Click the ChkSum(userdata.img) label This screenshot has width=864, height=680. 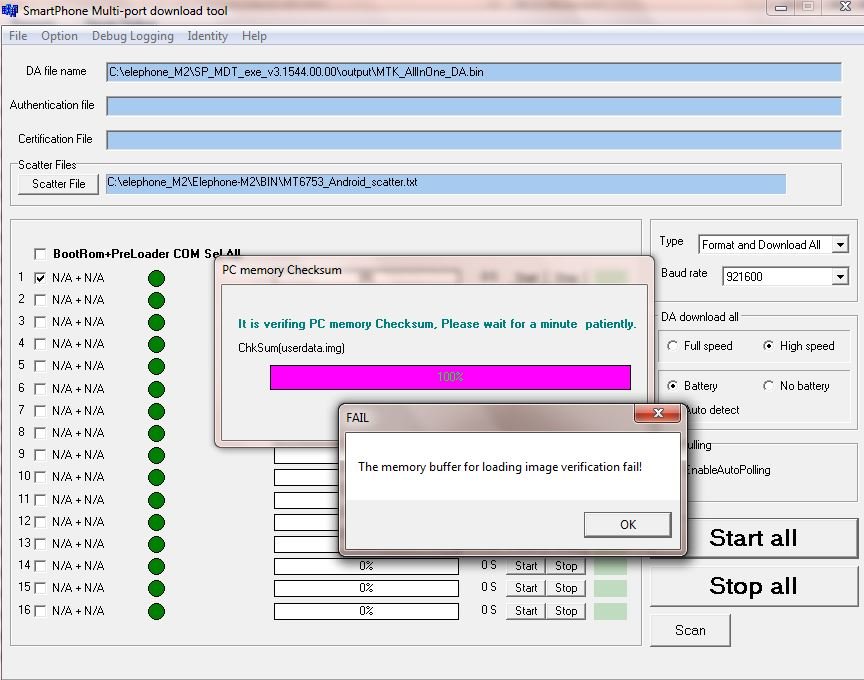pos(291,348)
